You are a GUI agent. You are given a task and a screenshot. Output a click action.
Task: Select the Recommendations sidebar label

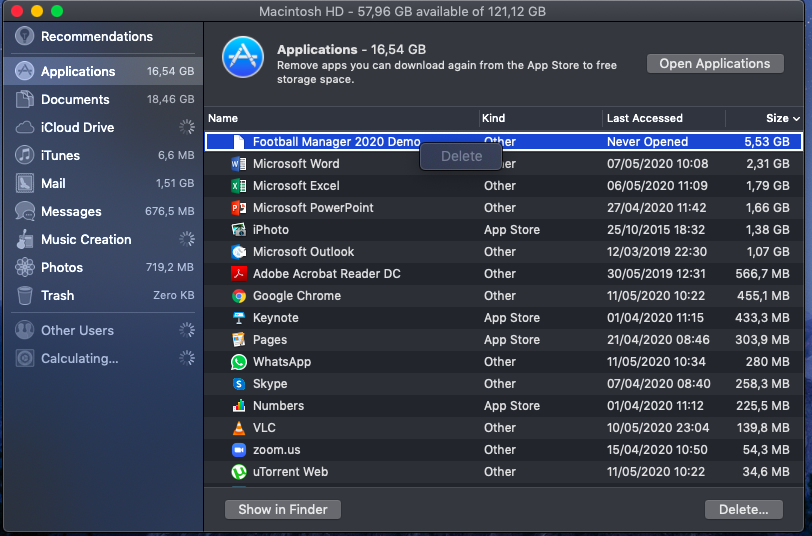click(97, 36)
